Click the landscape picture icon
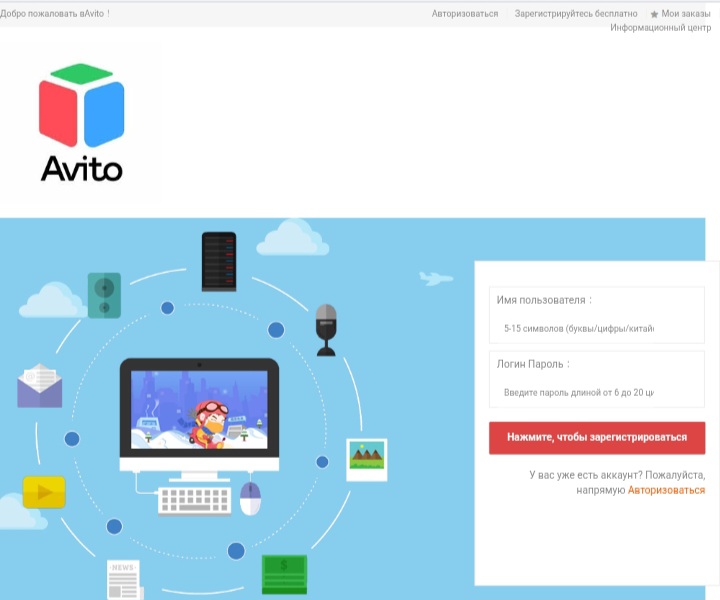The image size is (720, 600). [x=366, y=459]
